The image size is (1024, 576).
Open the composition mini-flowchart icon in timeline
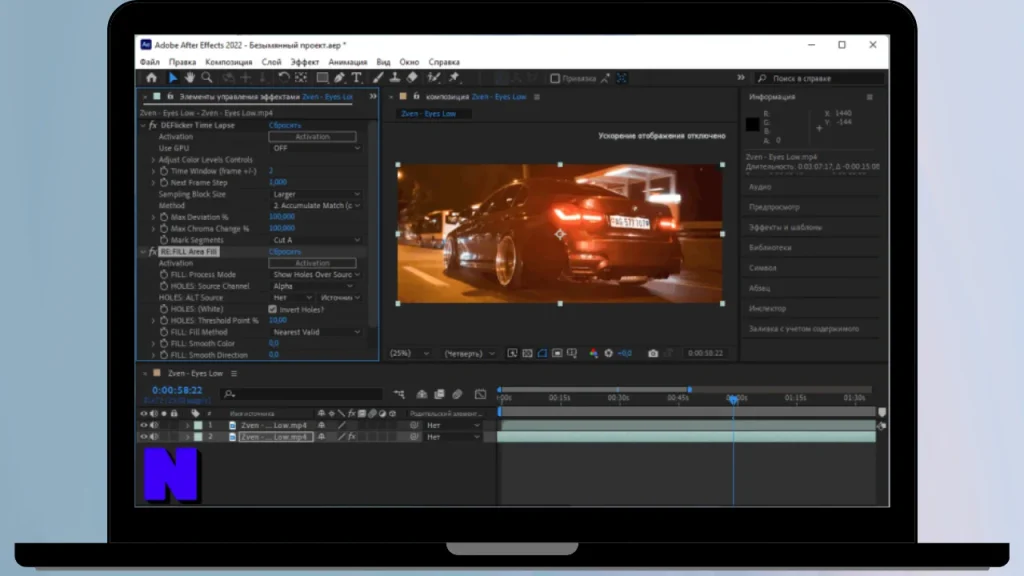point(399,394)
